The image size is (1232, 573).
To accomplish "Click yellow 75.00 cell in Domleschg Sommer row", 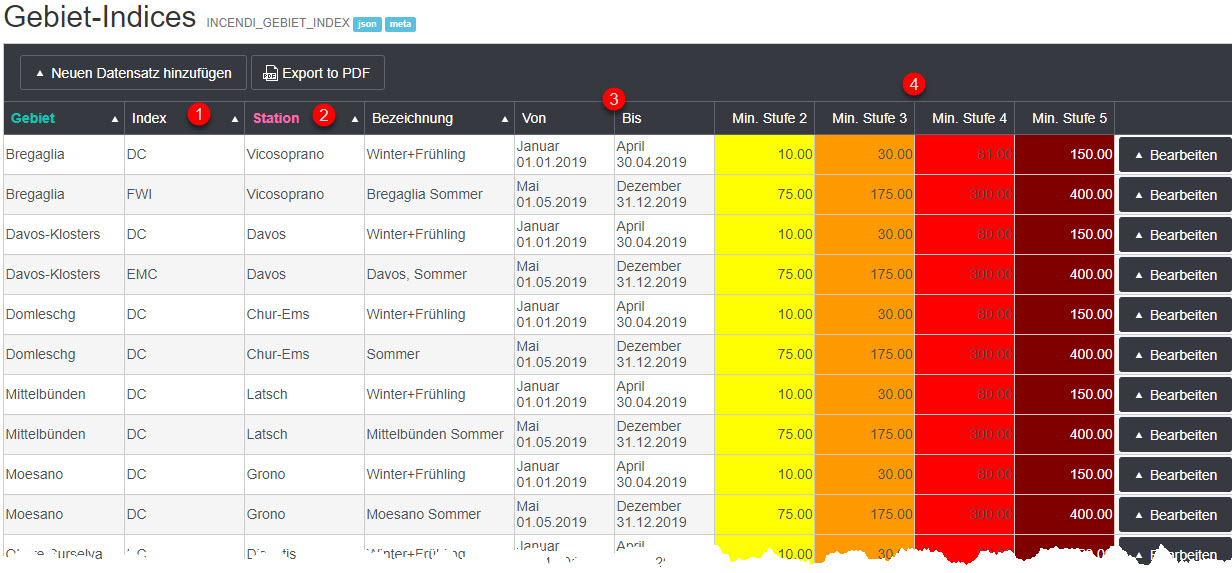I will click(765, 354).
